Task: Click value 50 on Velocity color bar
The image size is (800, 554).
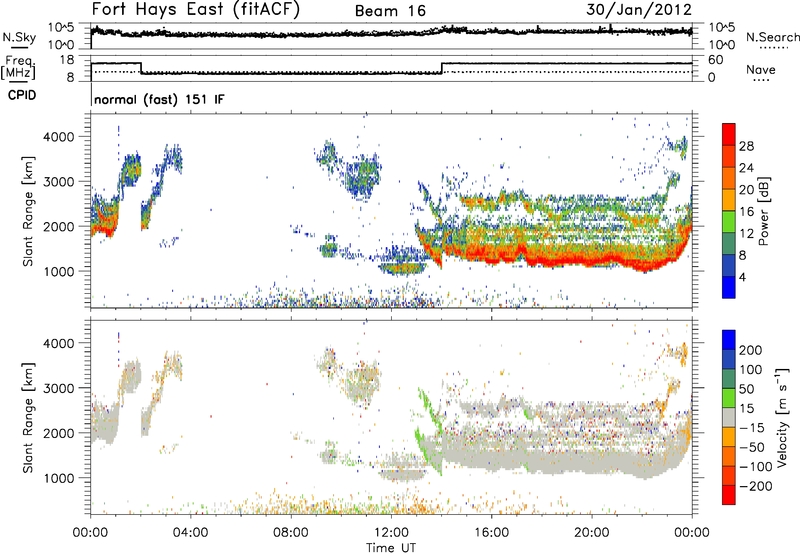Action: coord(746,389)
